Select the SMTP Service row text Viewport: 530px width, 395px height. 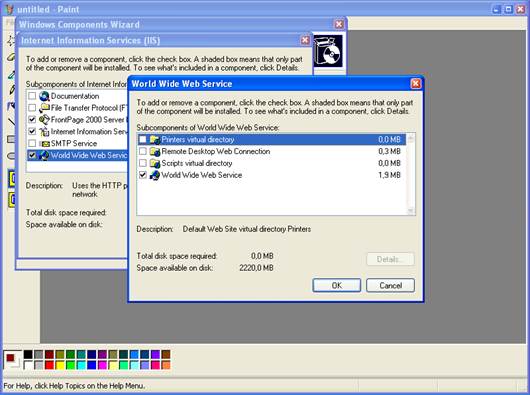74,144
